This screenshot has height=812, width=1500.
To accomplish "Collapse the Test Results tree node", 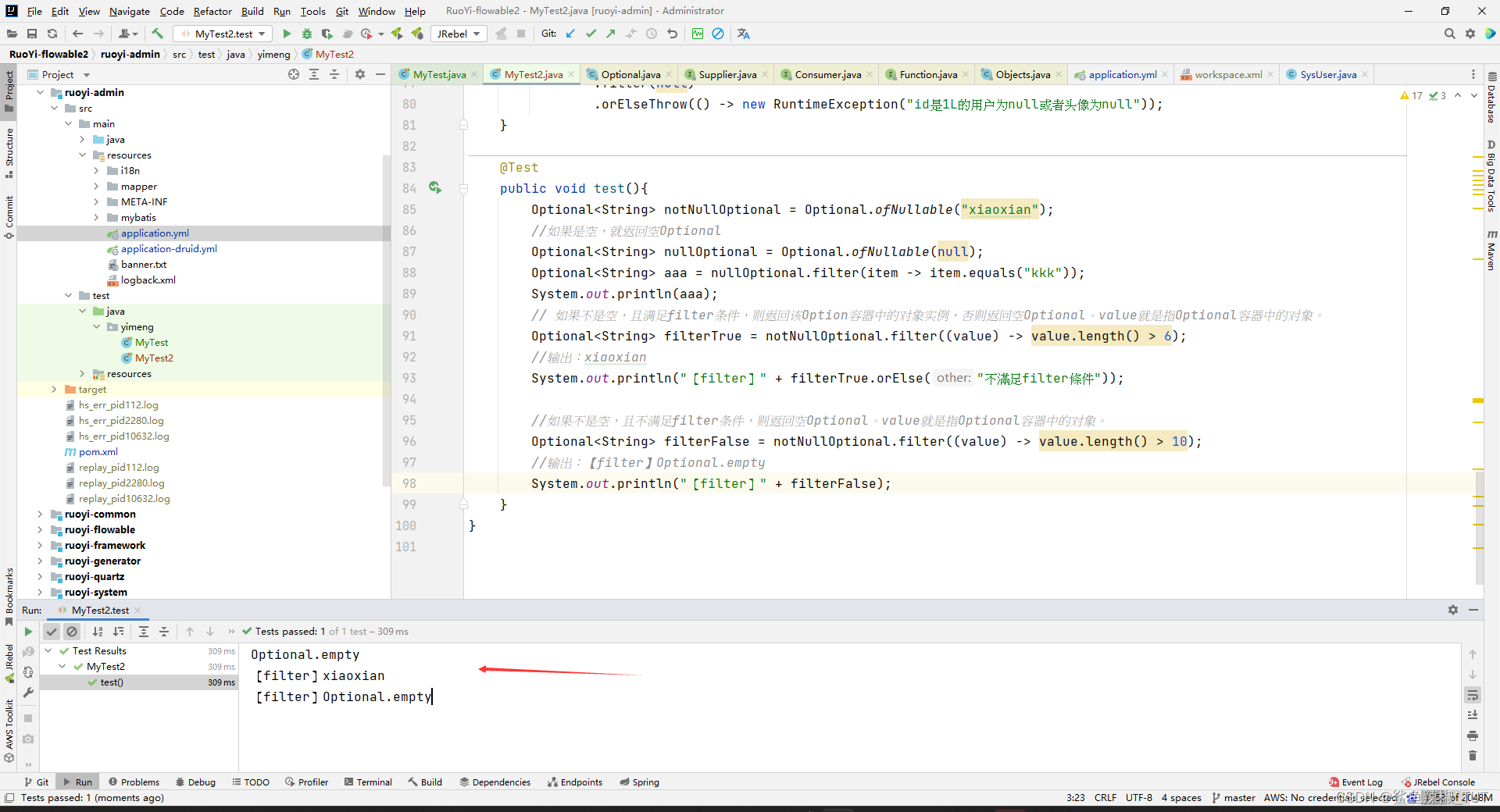I will tap(48, 650).
